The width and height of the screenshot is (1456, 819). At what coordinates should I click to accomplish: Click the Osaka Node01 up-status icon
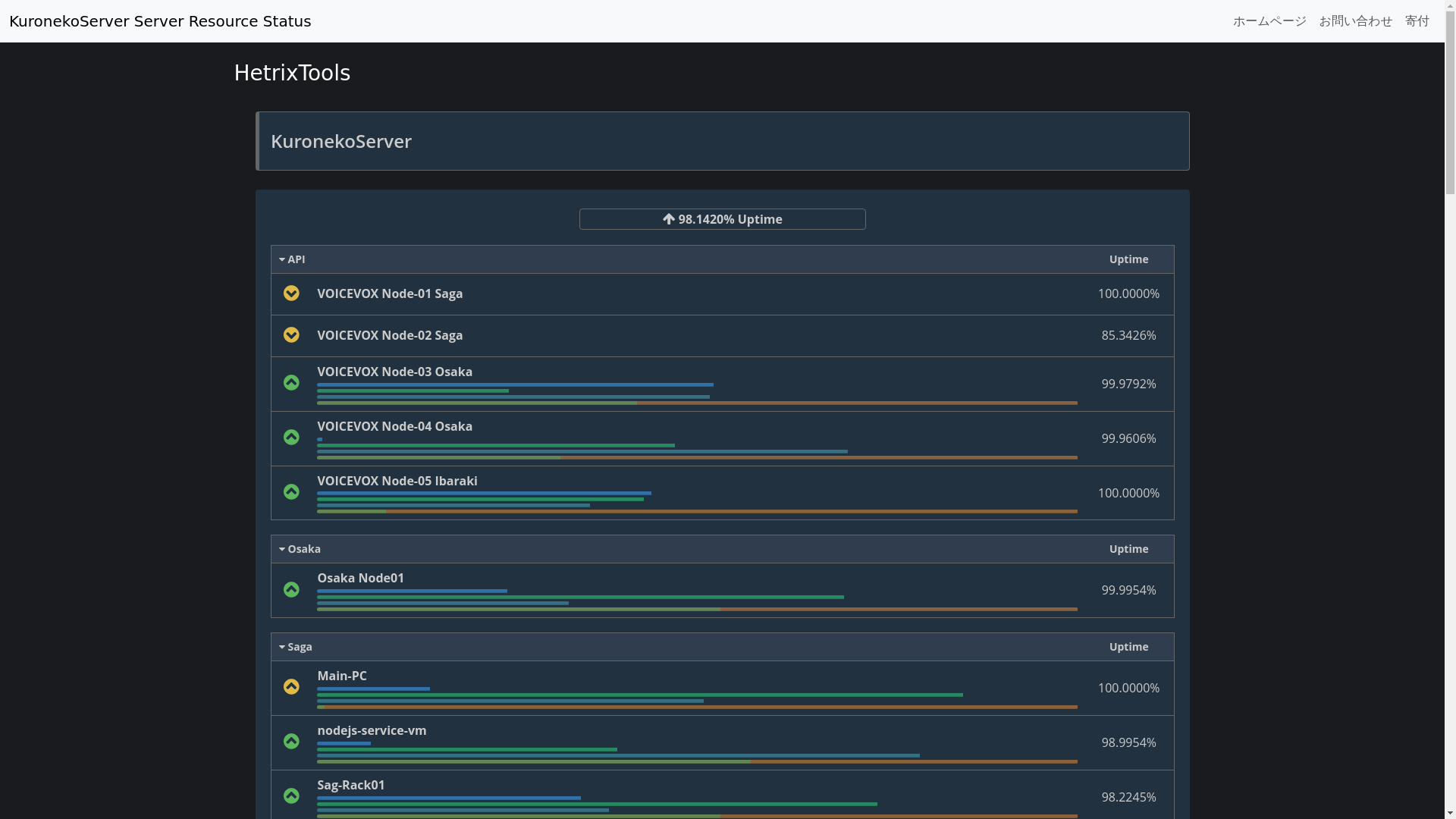pos(291,590)
